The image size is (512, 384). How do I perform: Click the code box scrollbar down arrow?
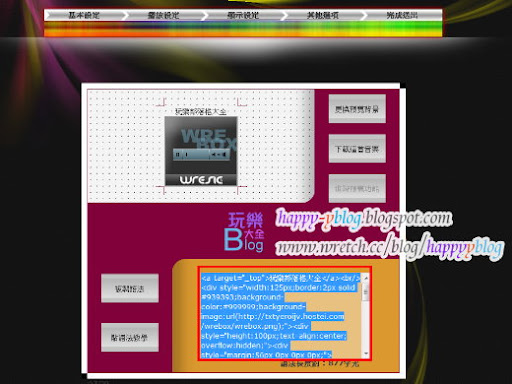[366, 354]
